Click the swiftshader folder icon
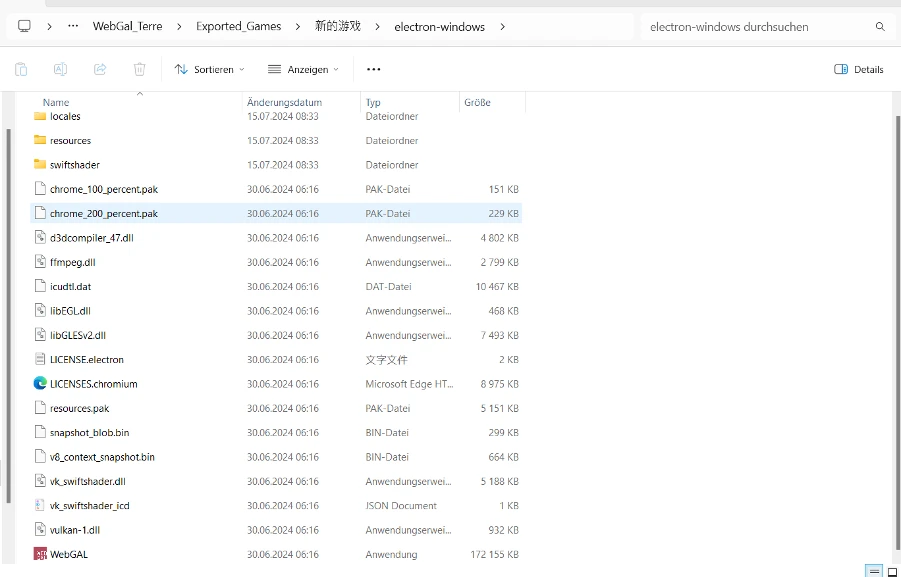 [x=40, y=165]
